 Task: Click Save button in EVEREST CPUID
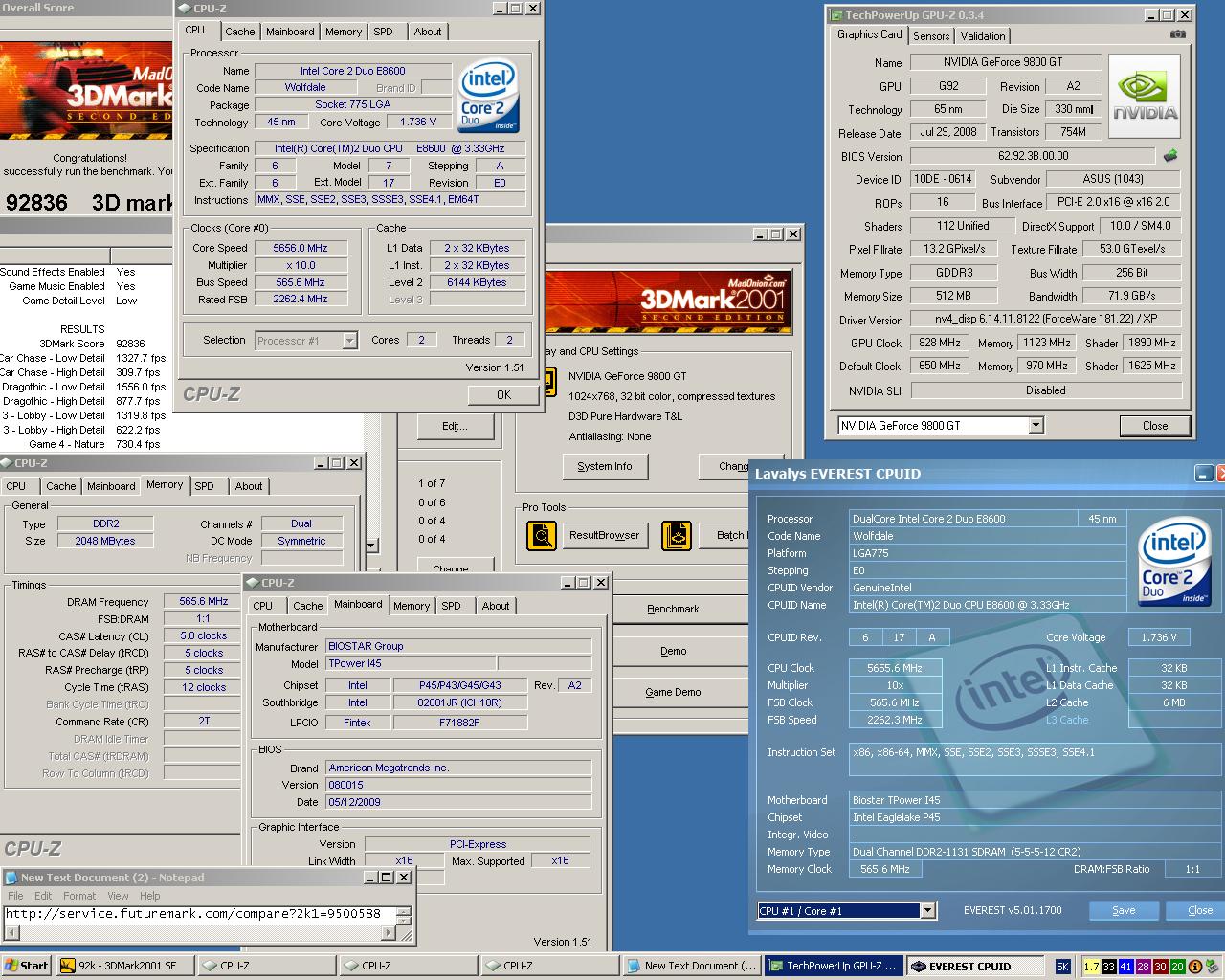click(1124, 910)
